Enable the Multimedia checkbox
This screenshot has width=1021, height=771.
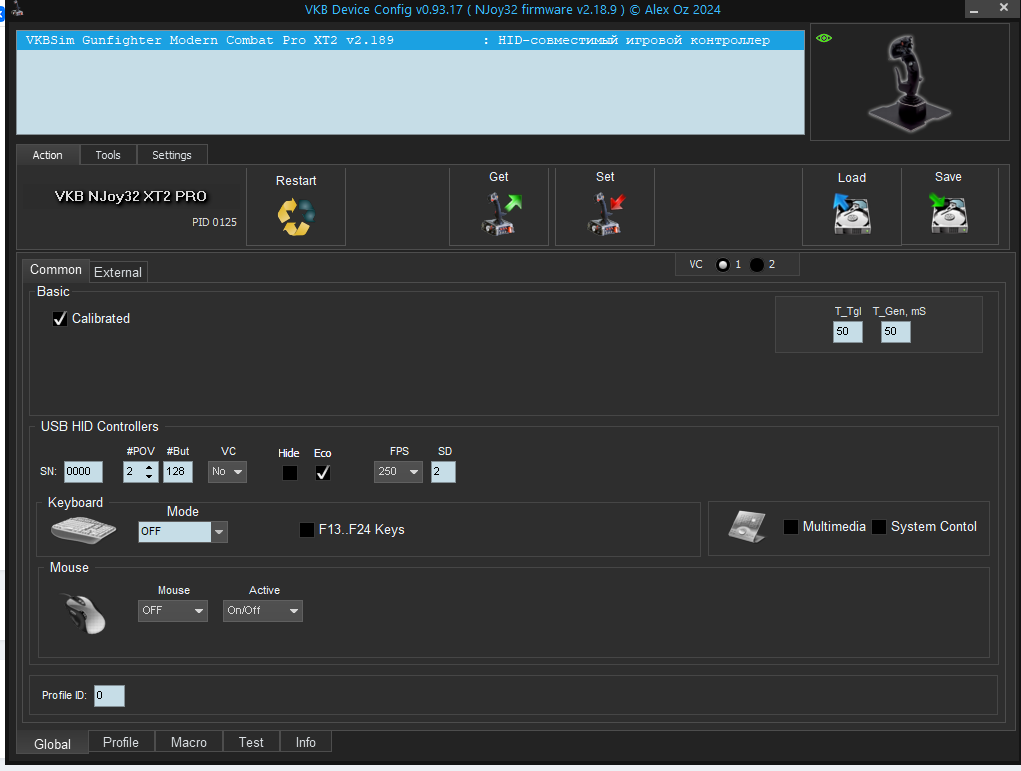click(x=790, y=527)
